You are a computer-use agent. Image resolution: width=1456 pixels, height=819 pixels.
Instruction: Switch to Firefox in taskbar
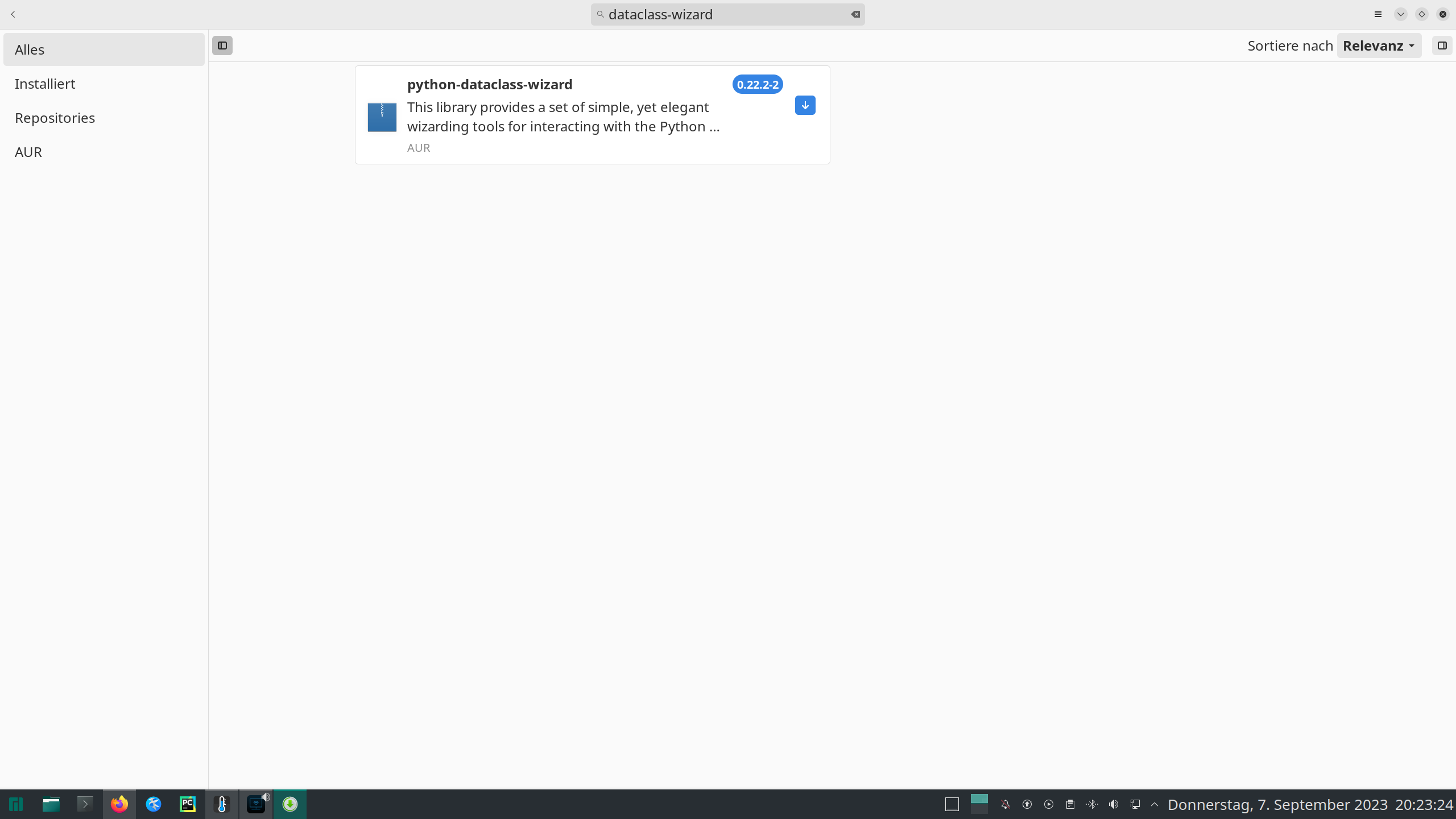point(119,804)
